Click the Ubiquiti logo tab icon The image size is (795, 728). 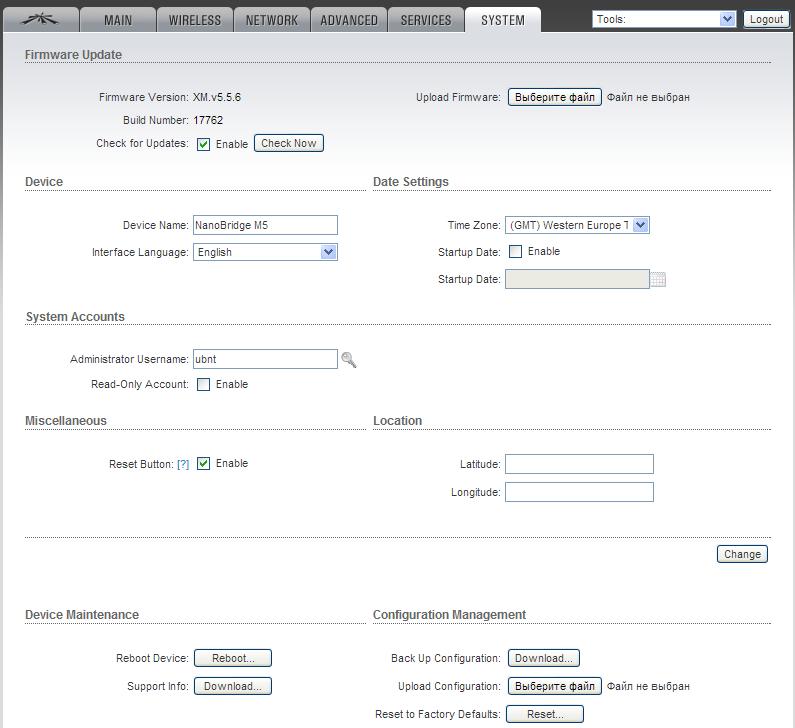click(x=39, y=19)
